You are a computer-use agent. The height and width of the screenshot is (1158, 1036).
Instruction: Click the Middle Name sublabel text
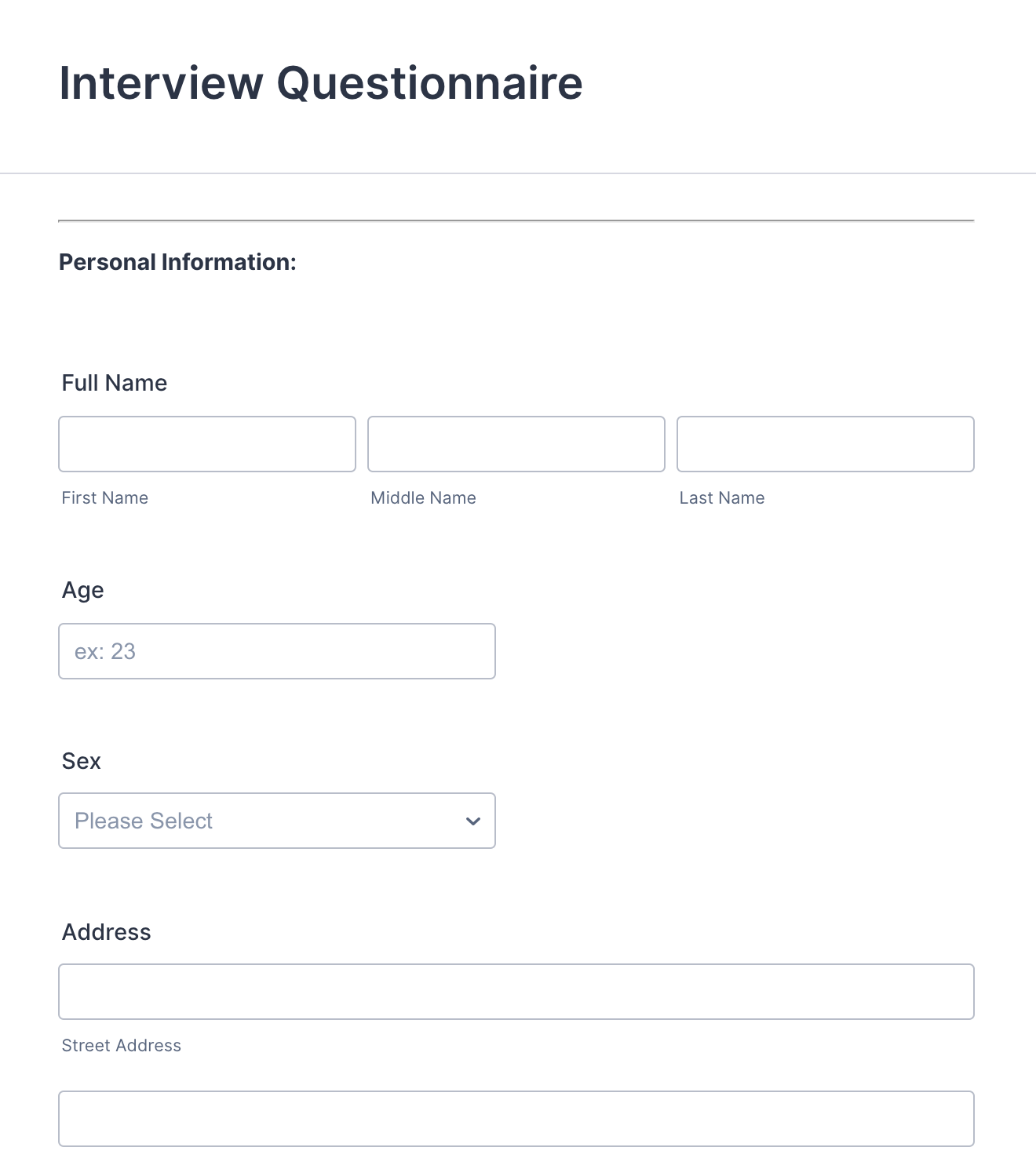(423, 498)
